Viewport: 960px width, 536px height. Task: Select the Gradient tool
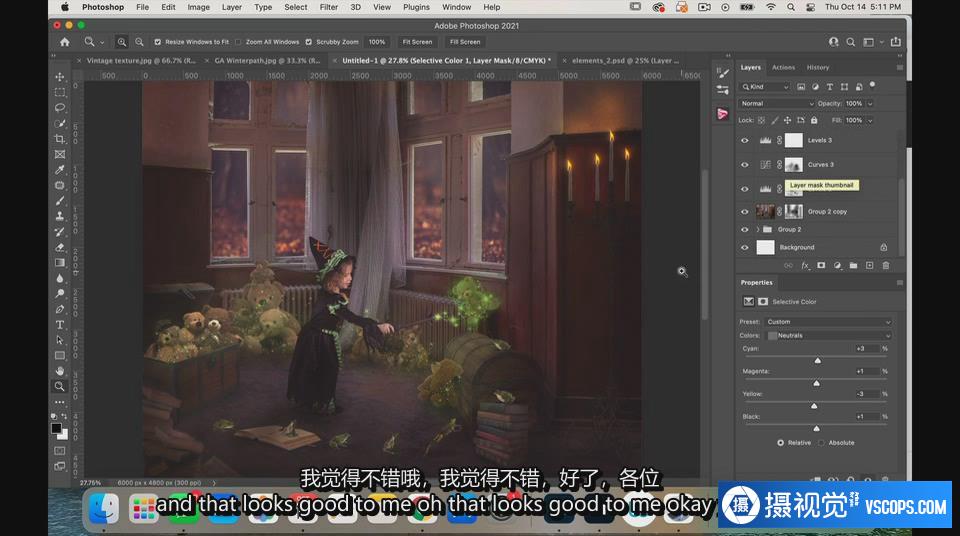59,263
